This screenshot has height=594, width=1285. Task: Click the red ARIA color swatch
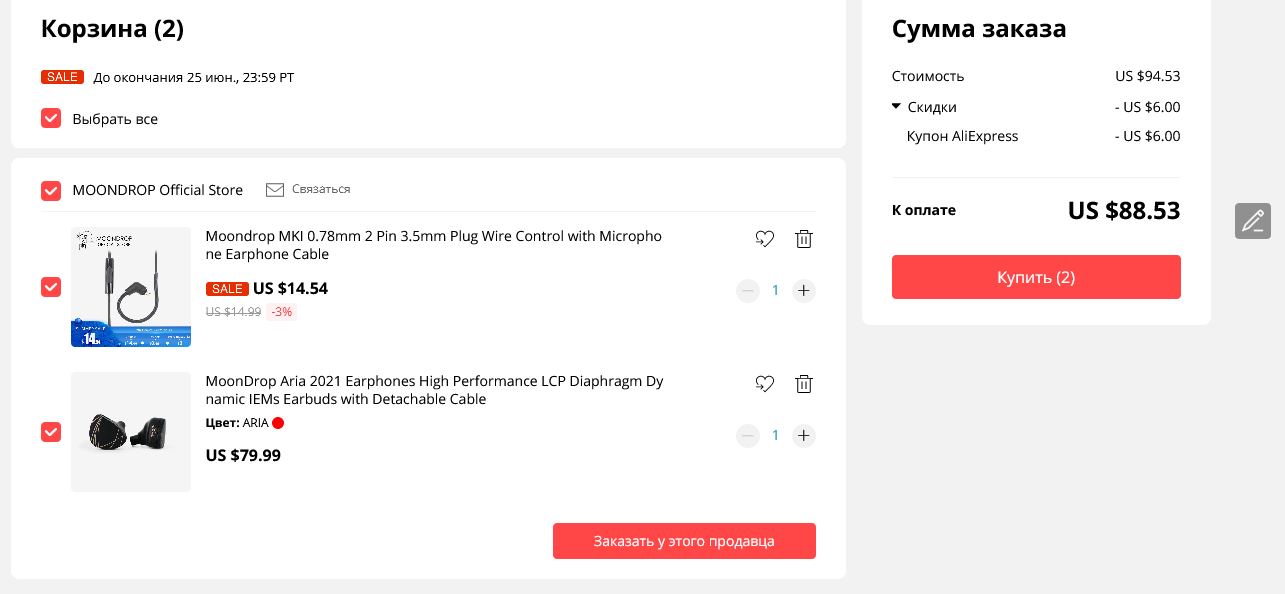click(x=278, y=423)
